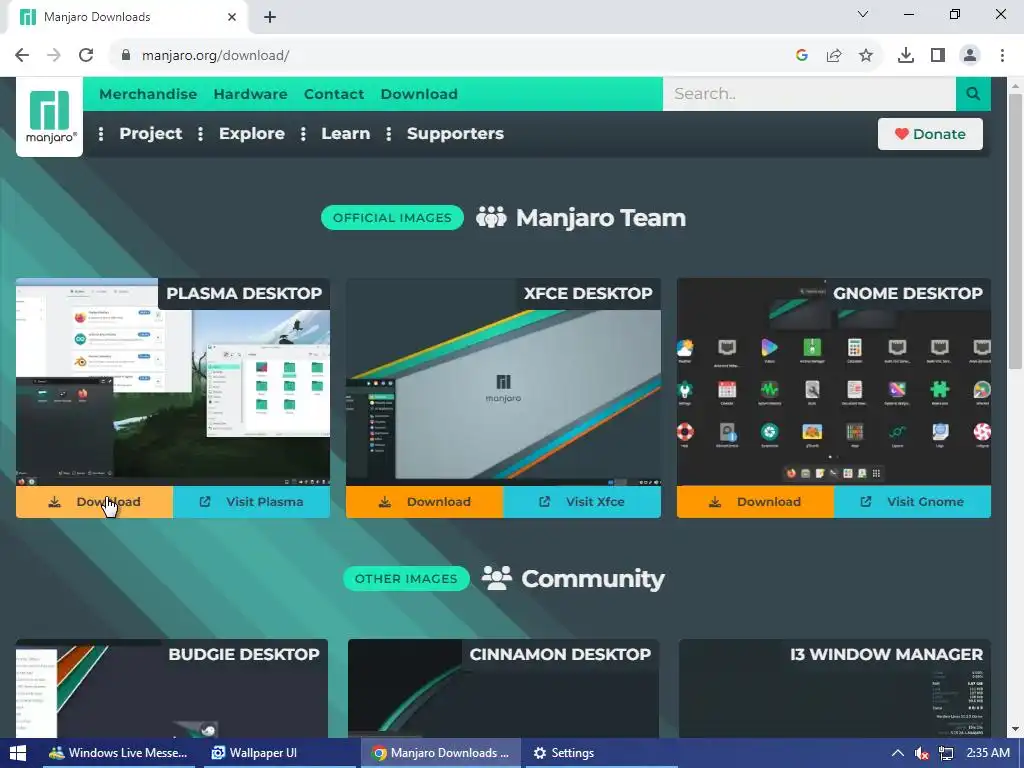The image size is (1024, 768).
Task: Open the Google icon in the address bar
Action: coord(802,56)
